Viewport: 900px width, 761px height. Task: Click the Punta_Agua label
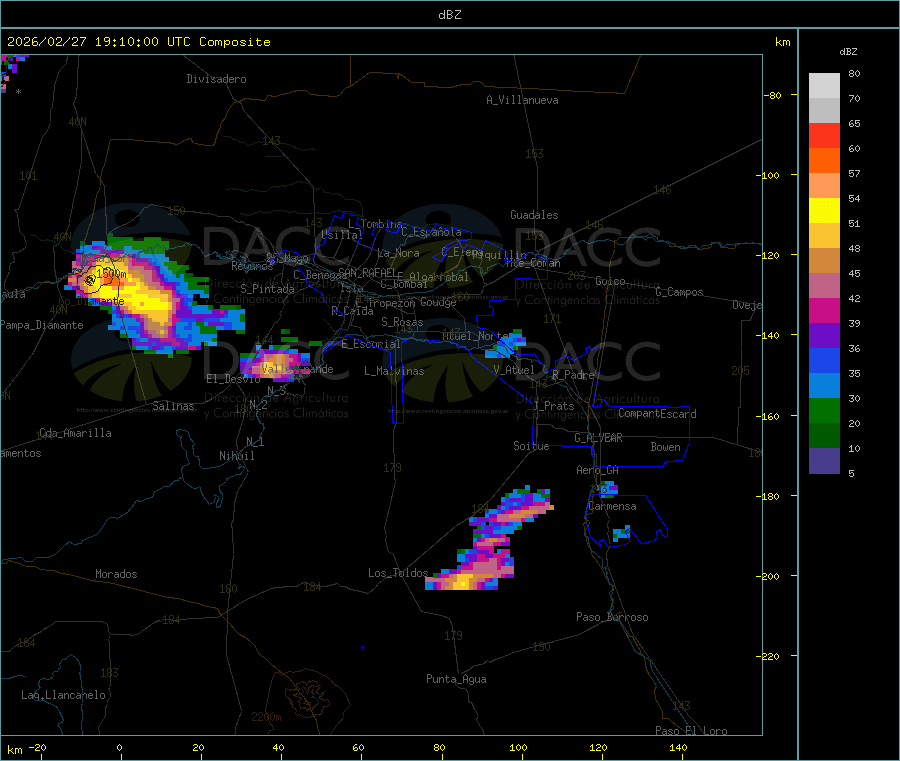tap(456, 679)
